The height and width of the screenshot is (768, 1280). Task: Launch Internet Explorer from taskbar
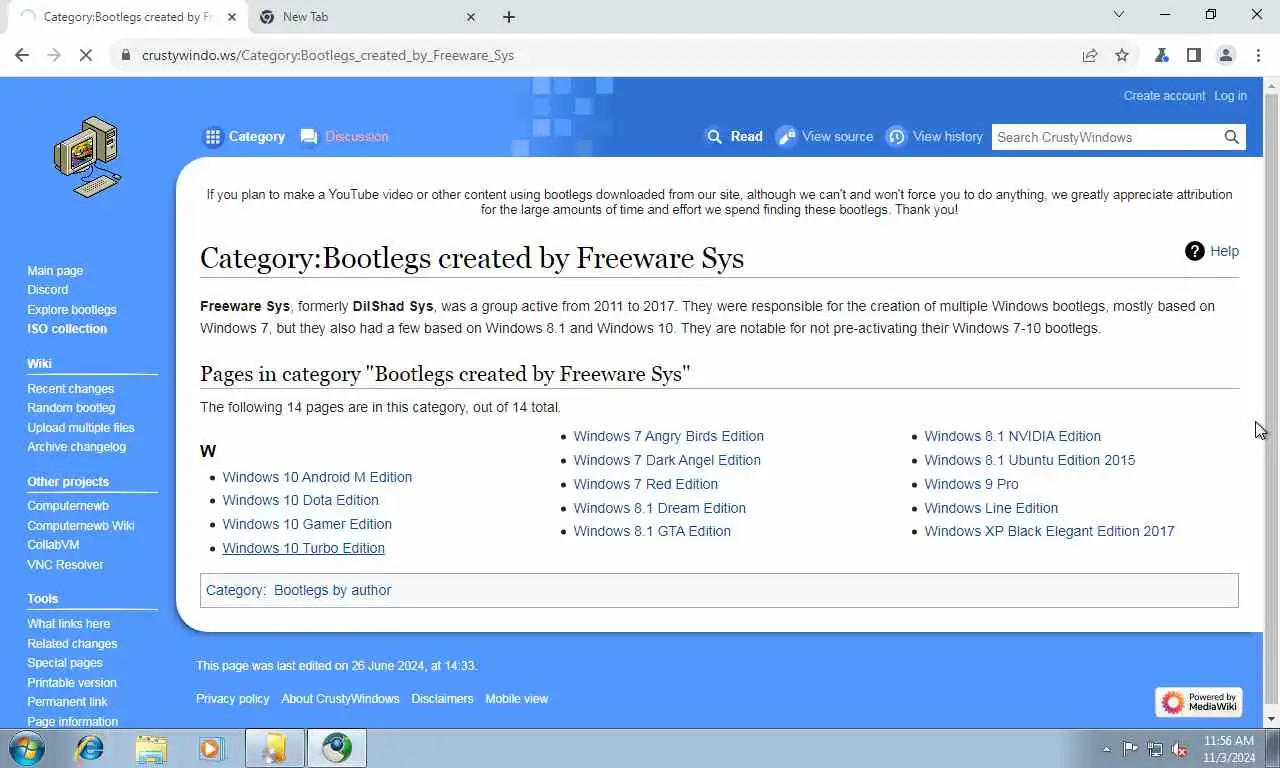click(90, 748)
